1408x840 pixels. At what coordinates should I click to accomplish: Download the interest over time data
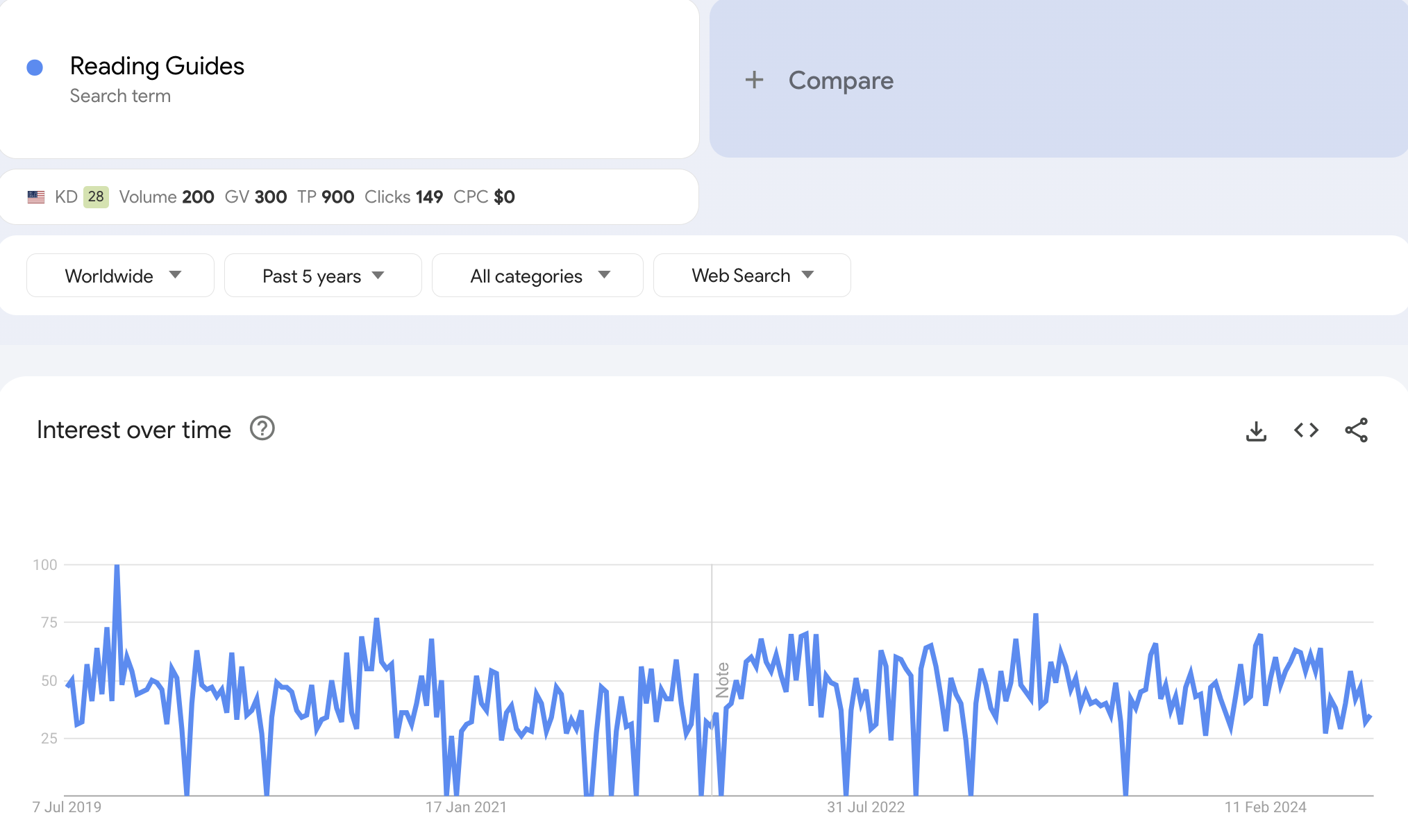1256,430
